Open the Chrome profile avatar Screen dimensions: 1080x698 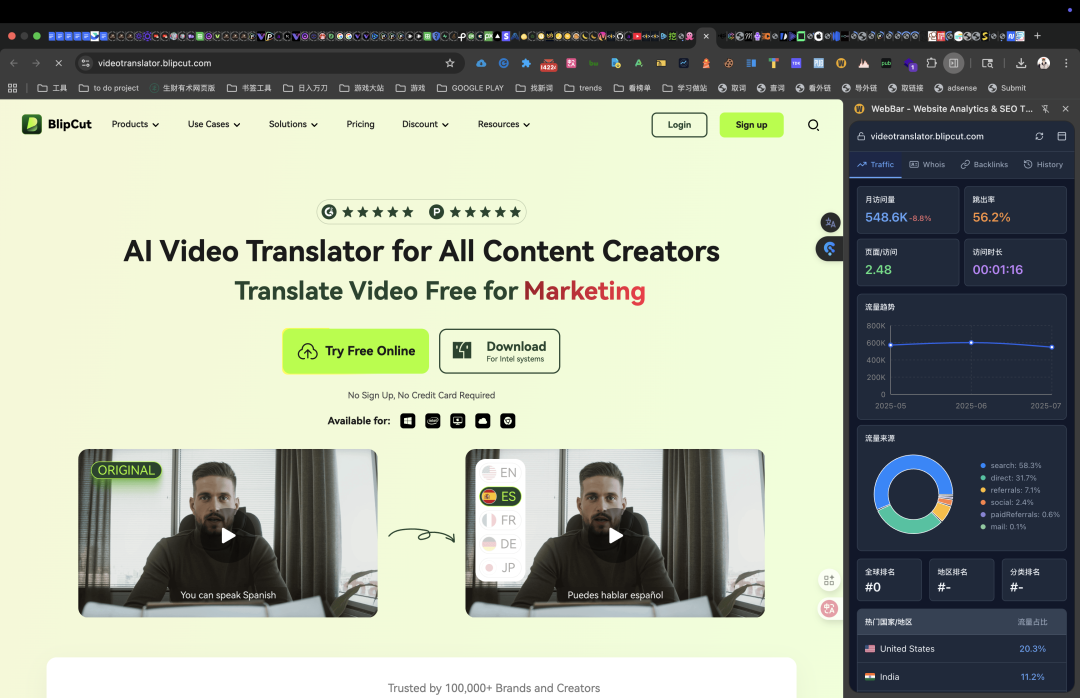tap(1043, 63)
